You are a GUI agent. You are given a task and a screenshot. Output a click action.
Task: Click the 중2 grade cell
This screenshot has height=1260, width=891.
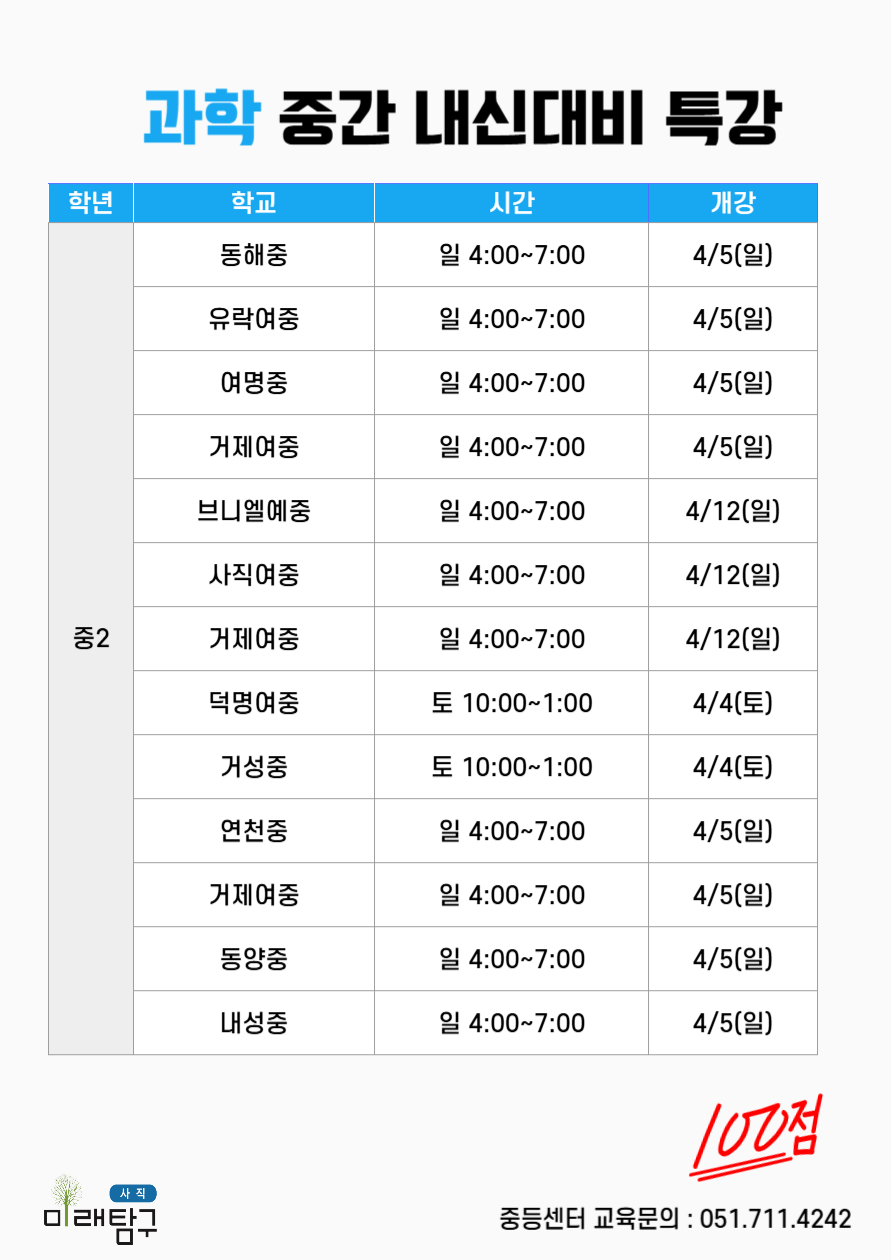click(x=91, y=639)
